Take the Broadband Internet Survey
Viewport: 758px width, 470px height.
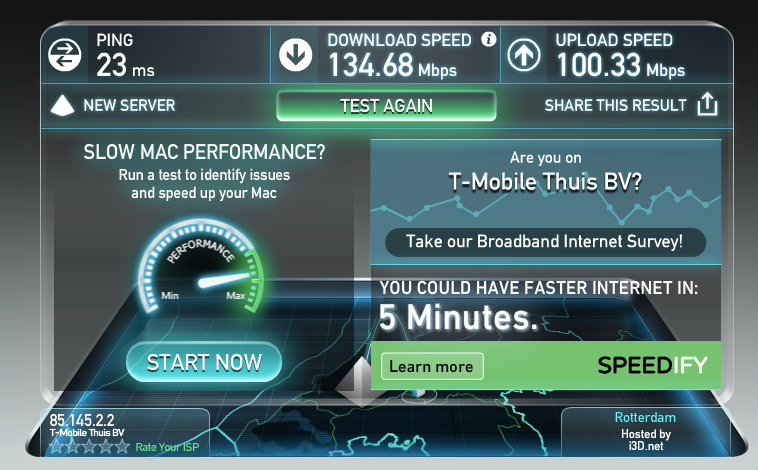pos(545,242)
